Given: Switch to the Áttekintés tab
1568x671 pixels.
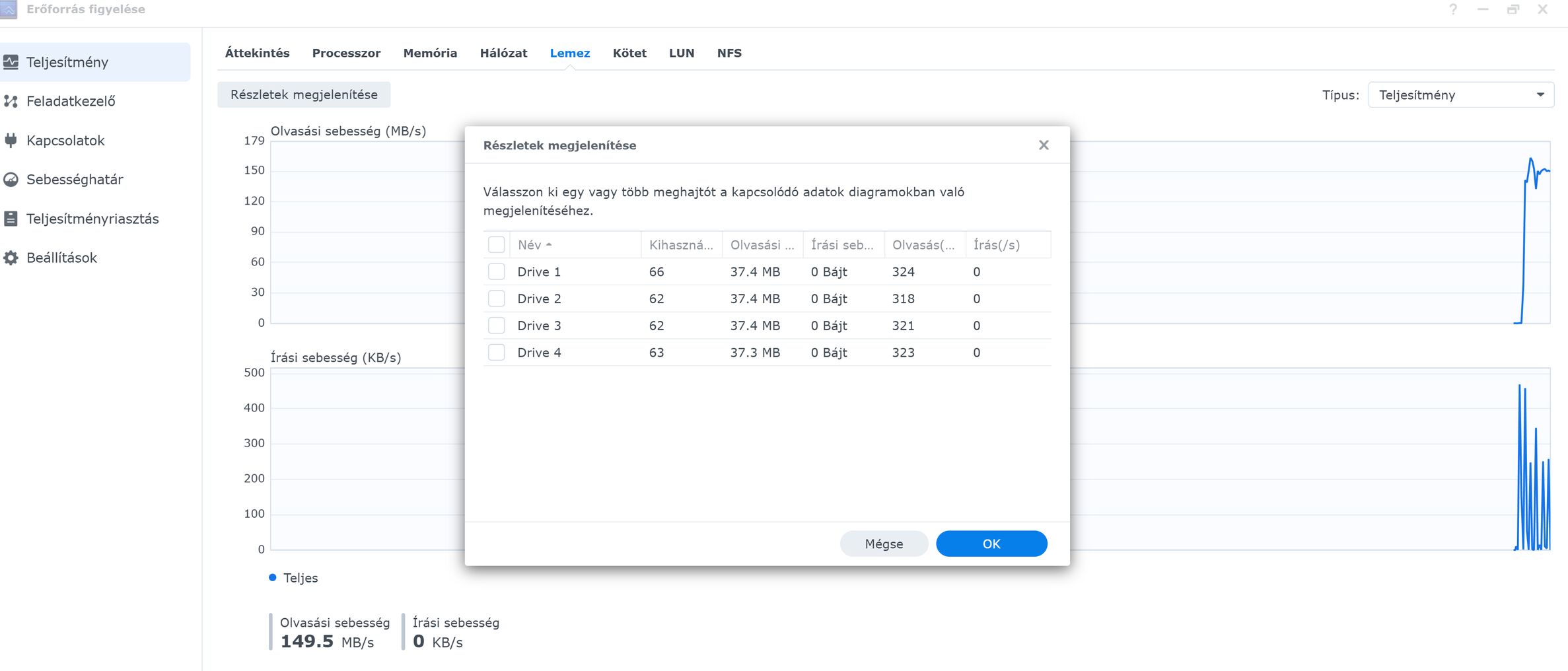Looking at the screenshot, I should point(257,53).
